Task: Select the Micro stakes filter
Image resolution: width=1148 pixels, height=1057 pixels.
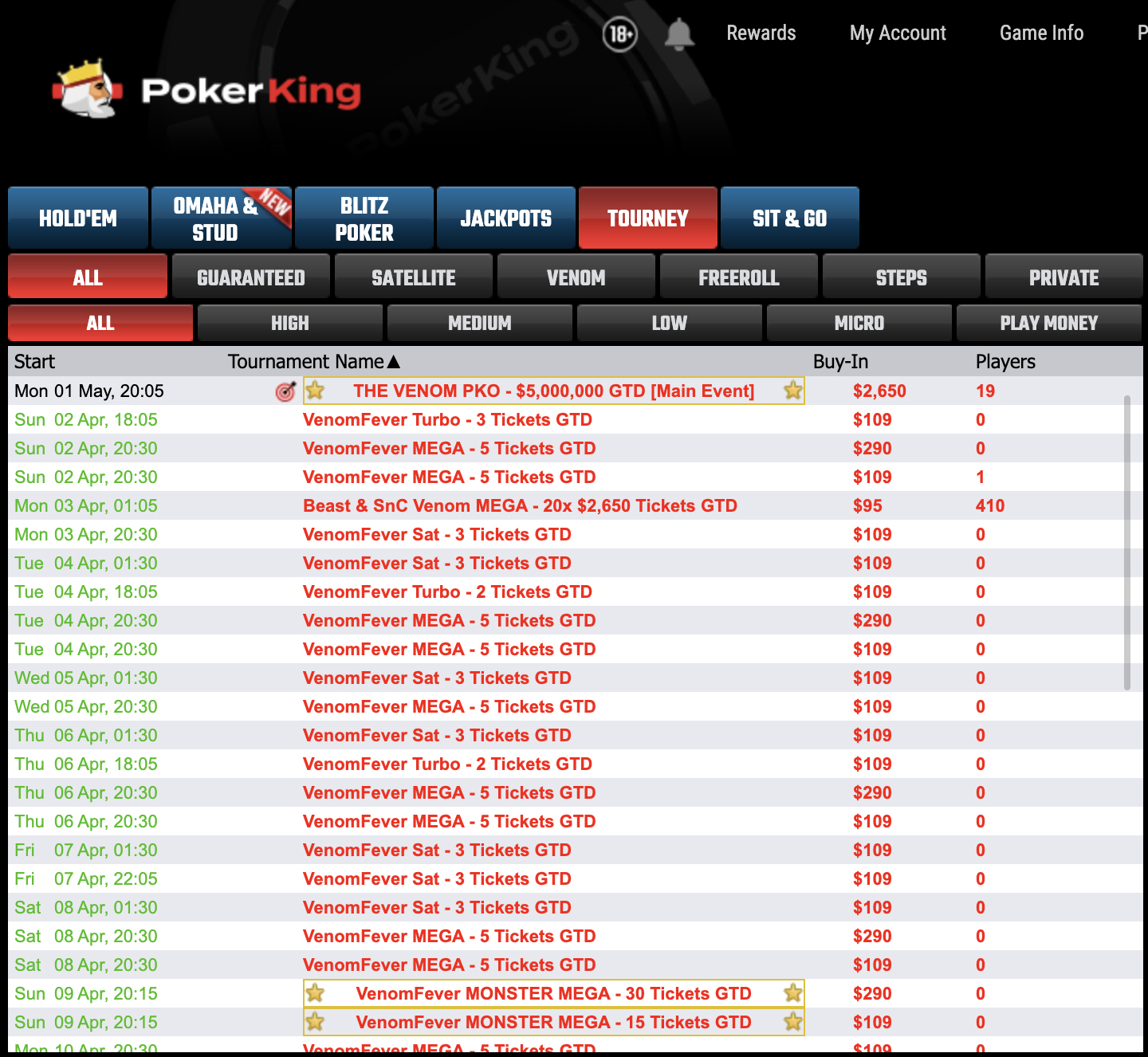Action: coord(859,323)
